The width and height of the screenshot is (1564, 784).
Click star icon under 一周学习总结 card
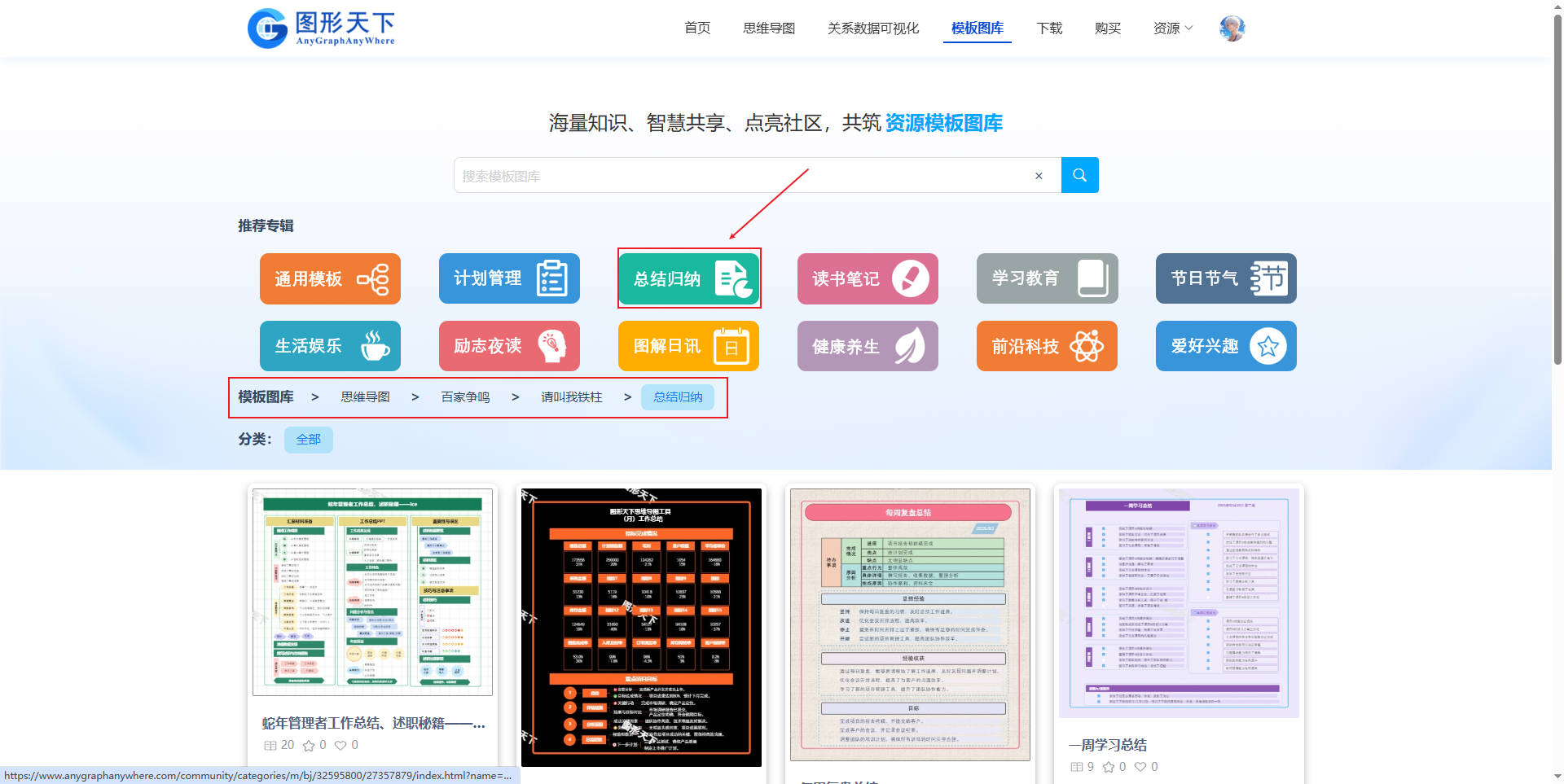click(x=1109, y=767)
